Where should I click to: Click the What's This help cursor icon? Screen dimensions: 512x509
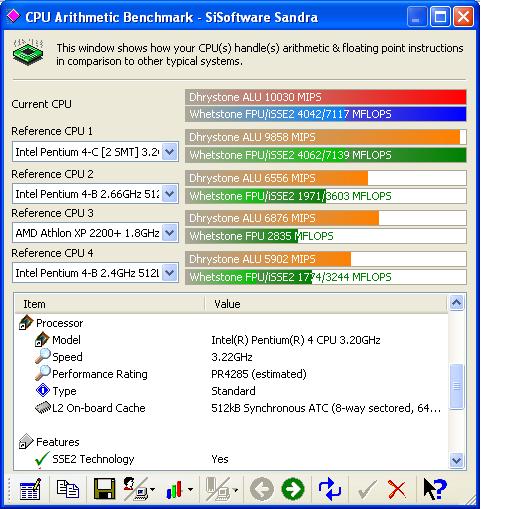point(434,489)
